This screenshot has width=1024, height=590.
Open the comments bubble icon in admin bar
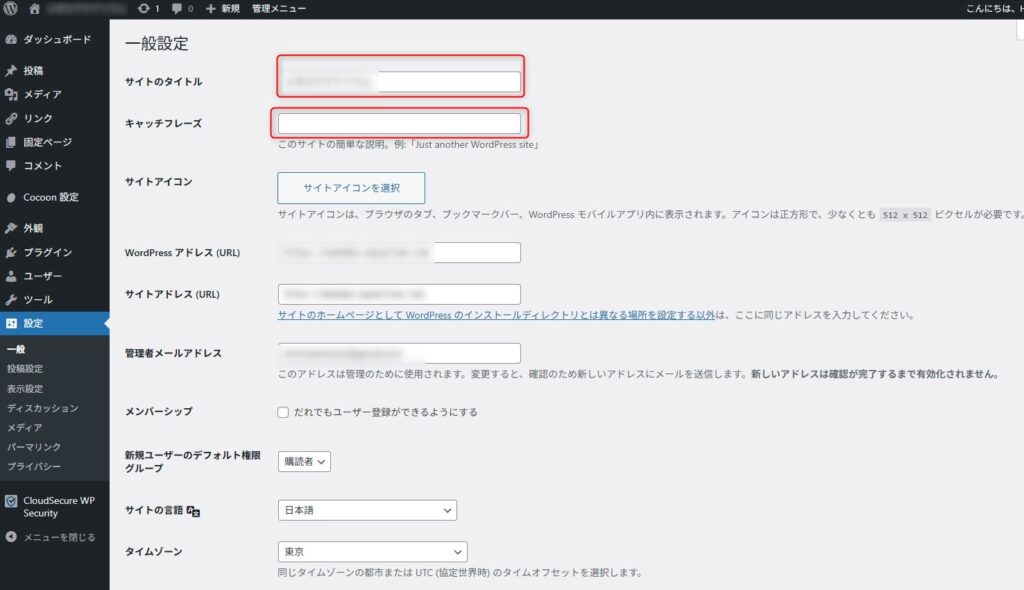(x=177, y=9)
